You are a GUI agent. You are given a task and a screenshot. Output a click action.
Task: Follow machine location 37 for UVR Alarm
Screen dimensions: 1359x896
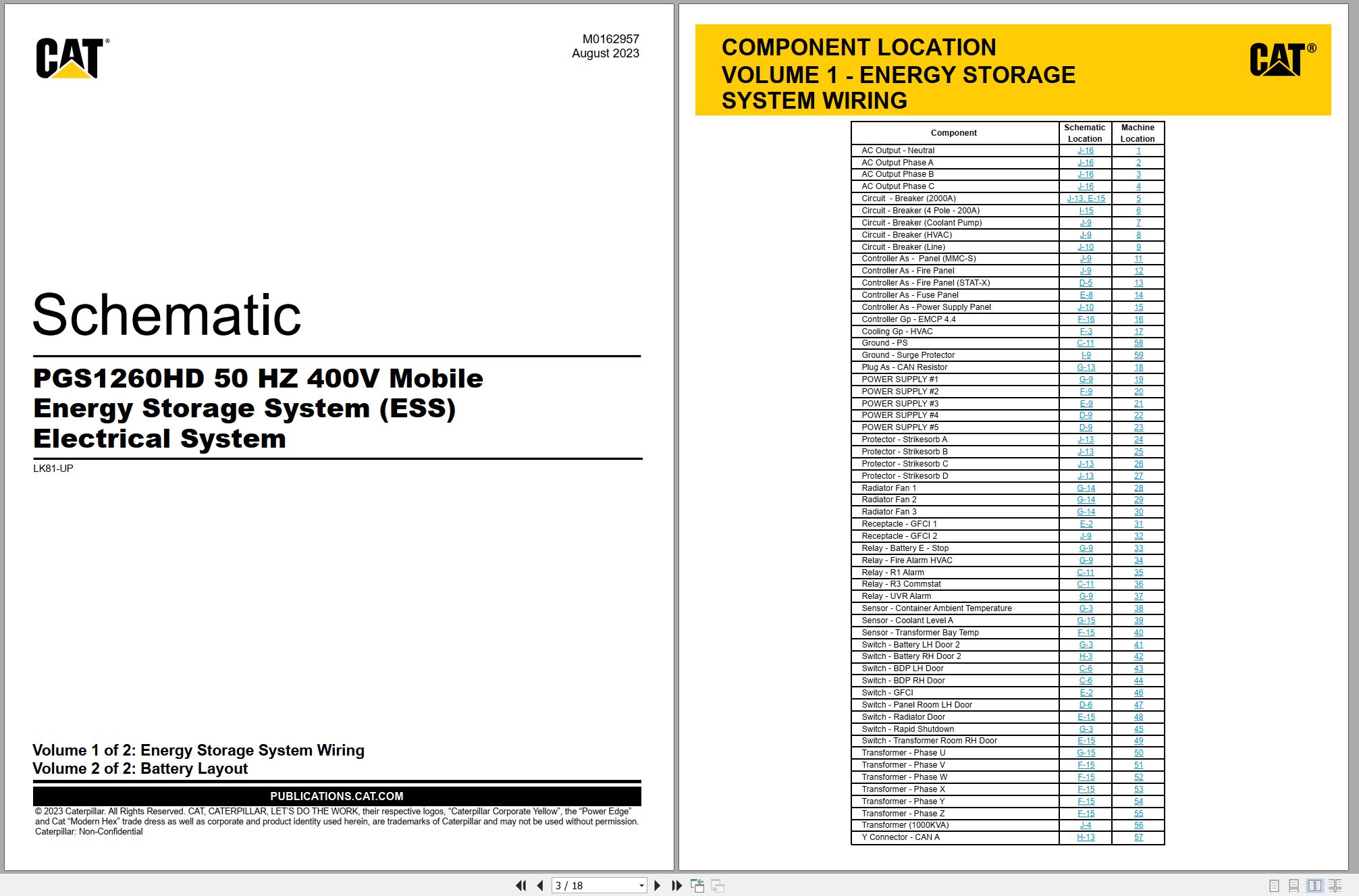tap(1138, 596)
